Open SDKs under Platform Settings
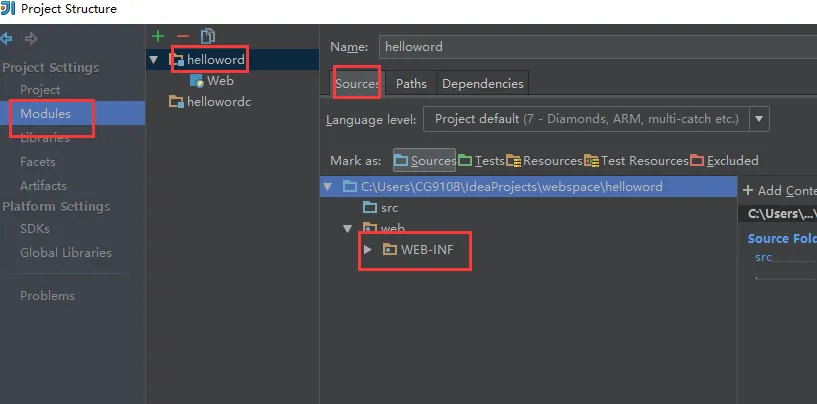This screenshot has width=817, height=404. (35, 229)
